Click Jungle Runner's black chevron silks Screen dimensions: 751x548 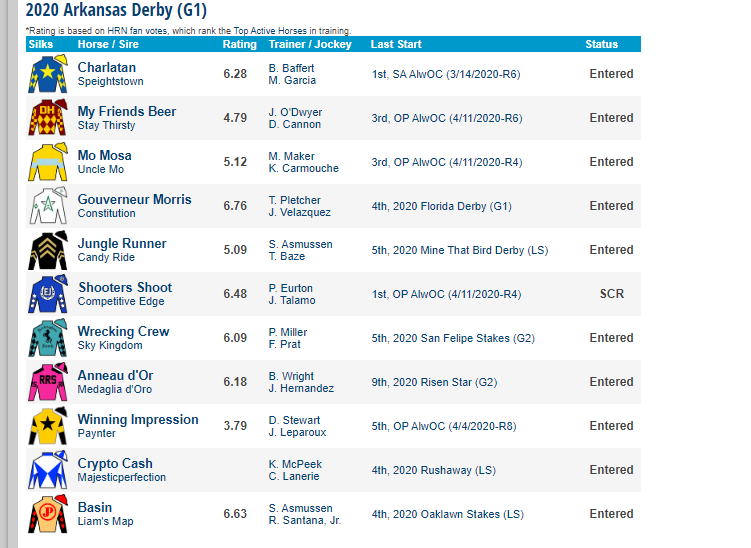[47, 250]
